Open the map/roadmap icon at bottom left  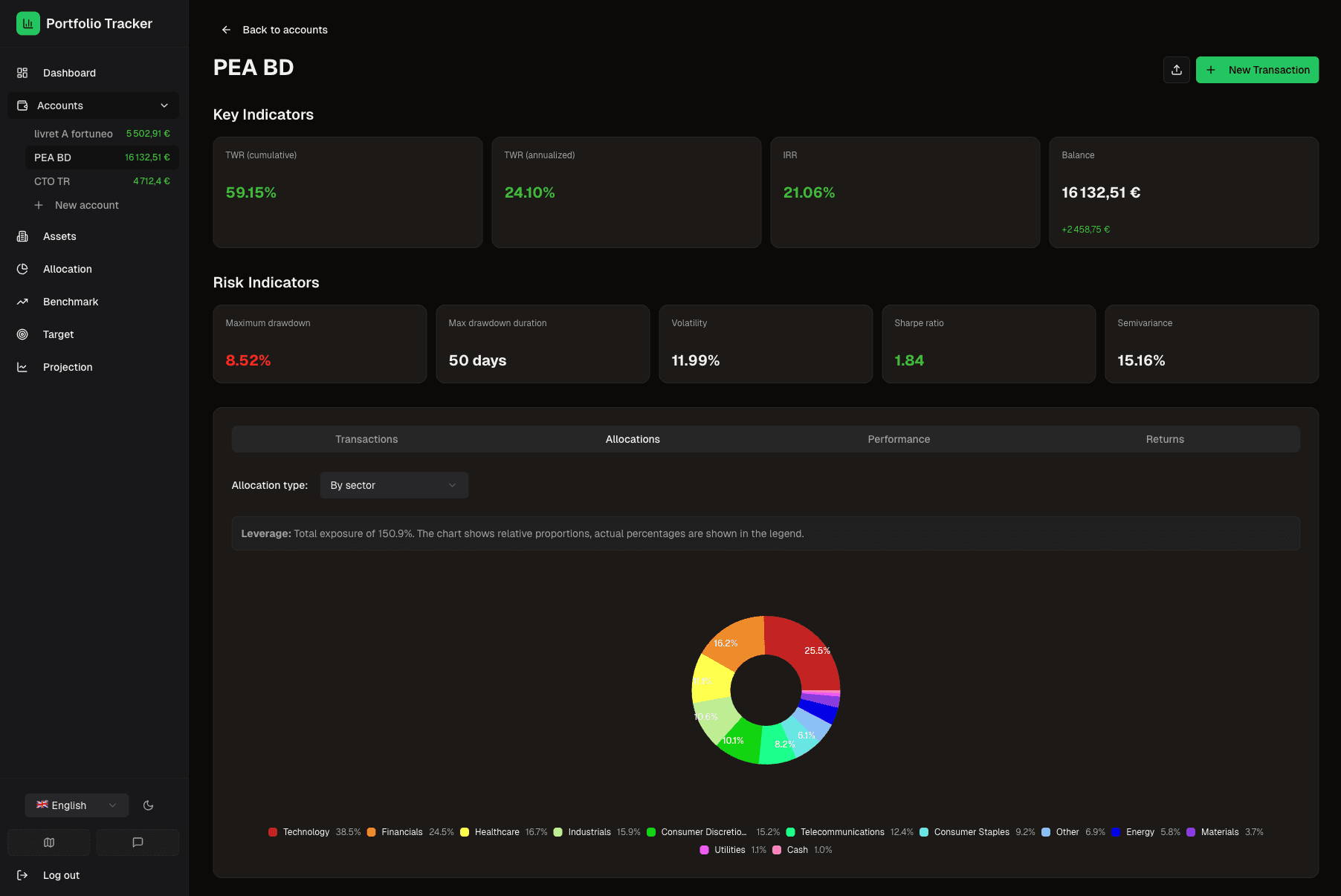pyautogui.click(x=48, y=842)
